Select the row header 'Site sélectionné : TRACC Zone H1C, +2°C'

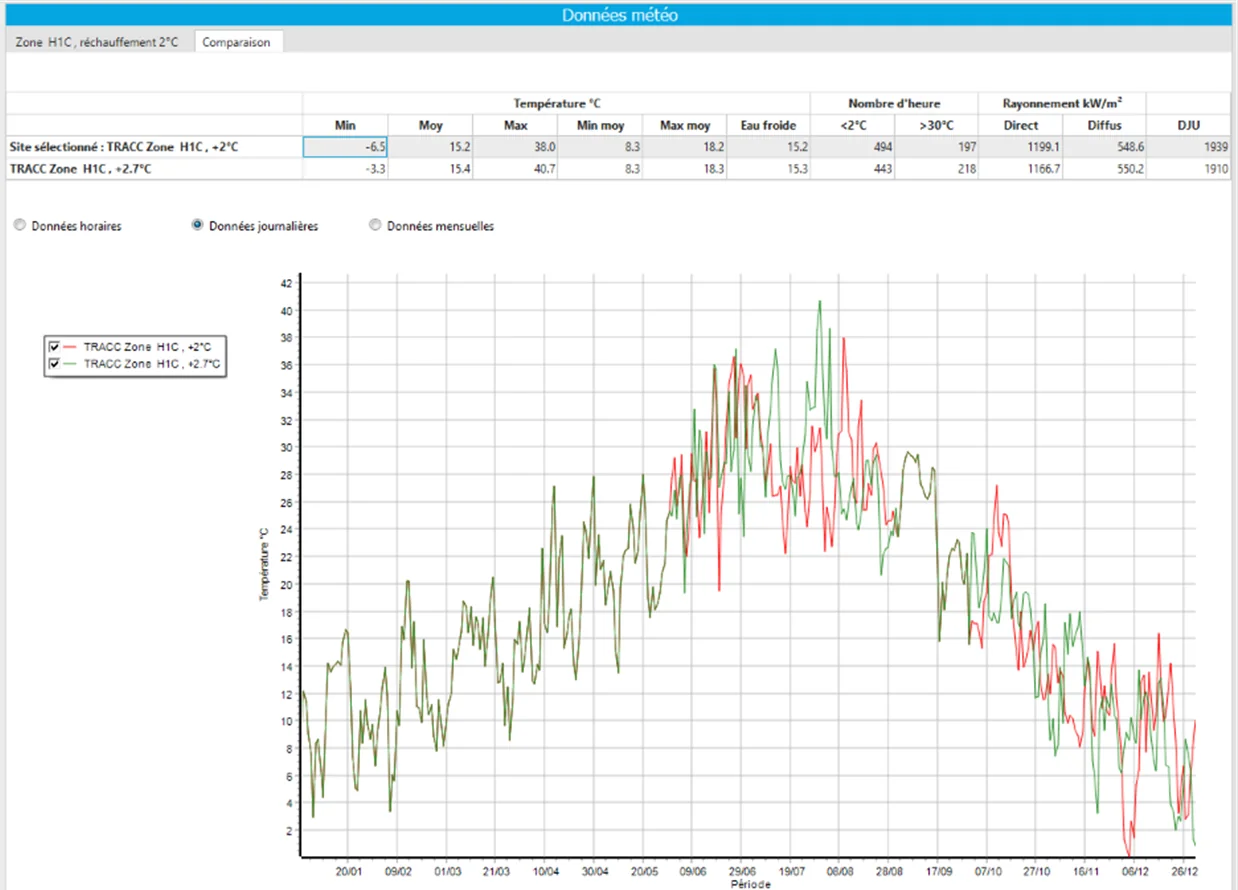coord(154,147)
